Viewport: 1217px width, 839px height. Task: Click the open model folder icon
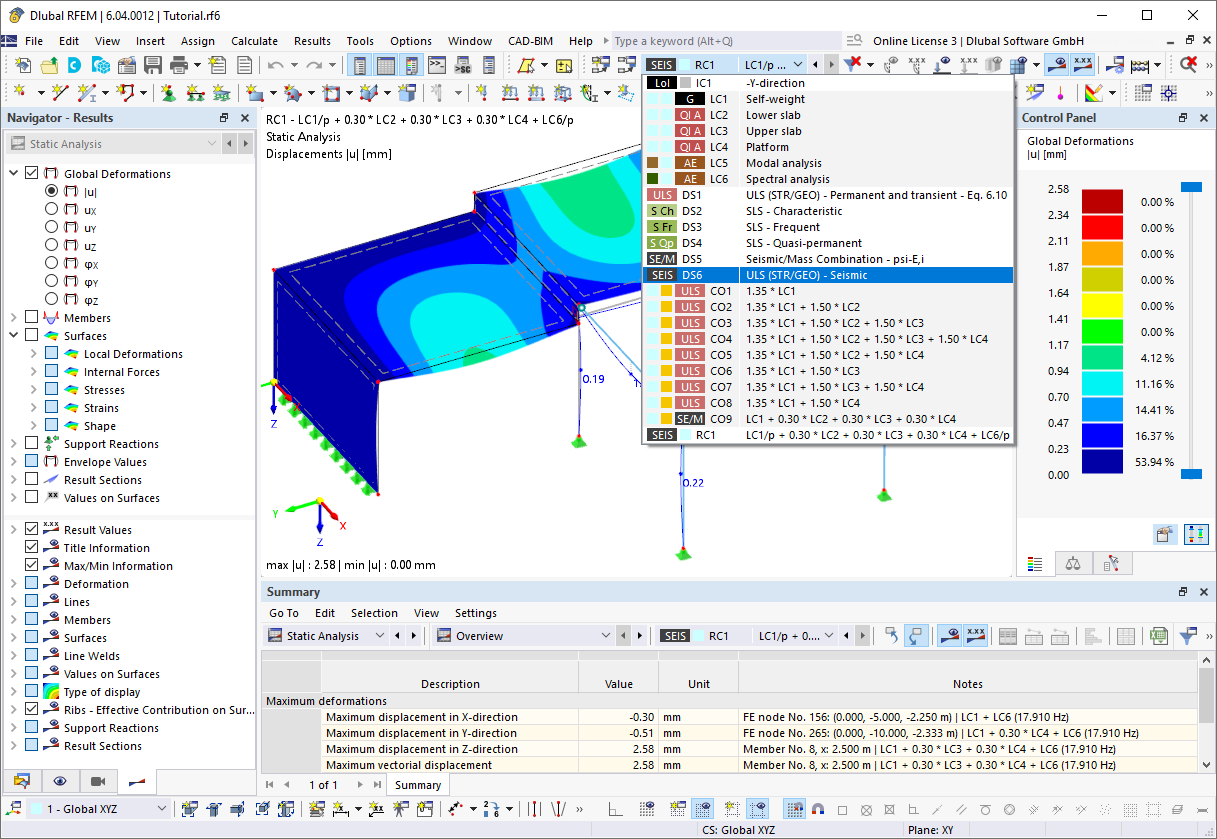pyautogui.click(x=48, y=65)
